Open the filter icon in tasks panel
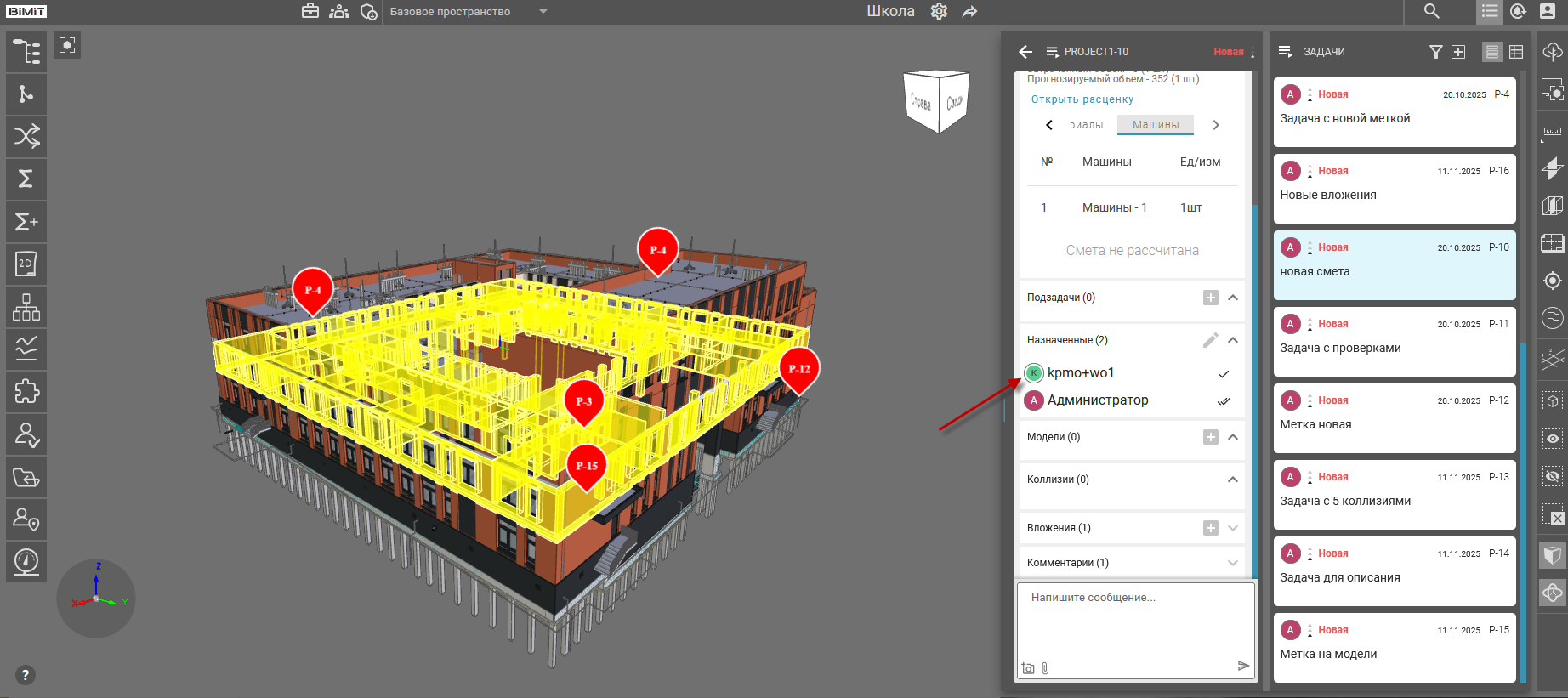Screen dimensions: 1568x698 [1435, 52]
